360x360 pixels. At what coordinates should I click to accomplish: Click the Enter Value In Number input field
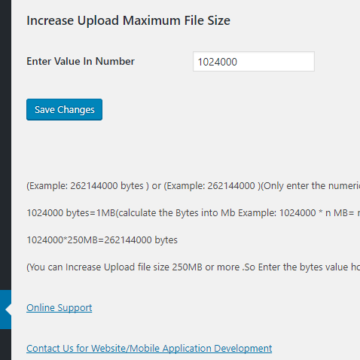[x=254, y=61]
